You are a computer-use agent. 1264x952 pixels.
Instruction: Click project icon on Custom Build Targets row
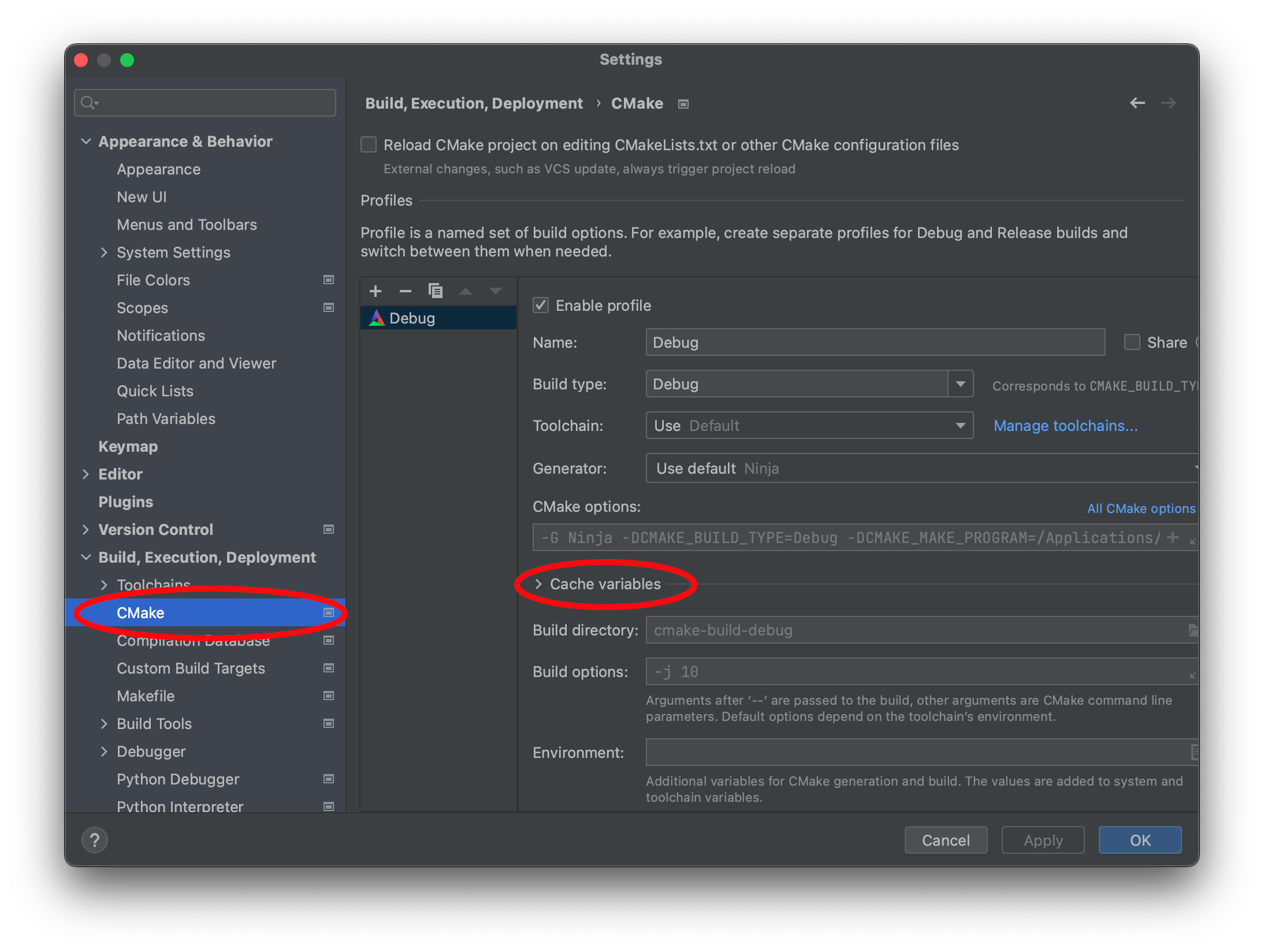click(x=329, y=668)
